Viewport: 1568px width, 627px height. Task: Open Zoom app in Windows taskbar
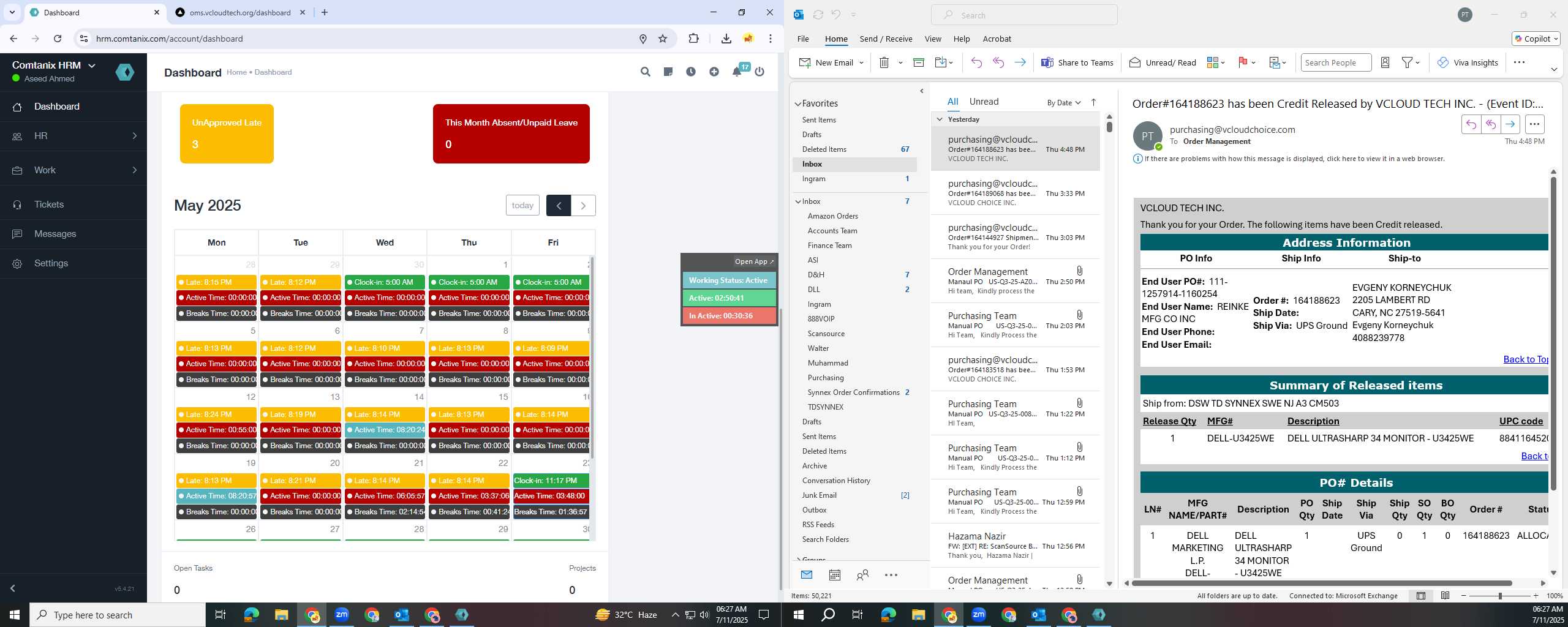[341, 615]
